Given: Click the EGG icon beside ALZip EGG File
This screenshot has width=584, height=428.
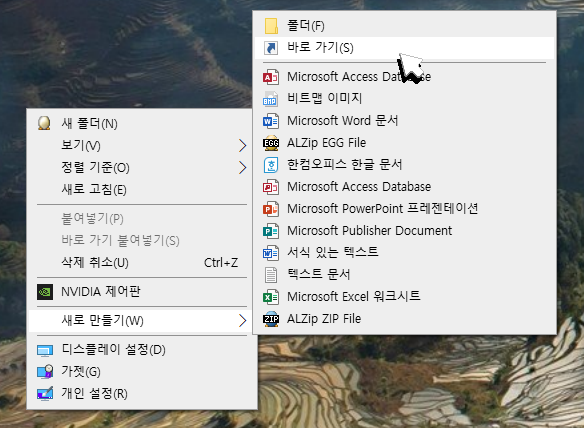Looking at the screenshot, I should [x=271, y=143].
